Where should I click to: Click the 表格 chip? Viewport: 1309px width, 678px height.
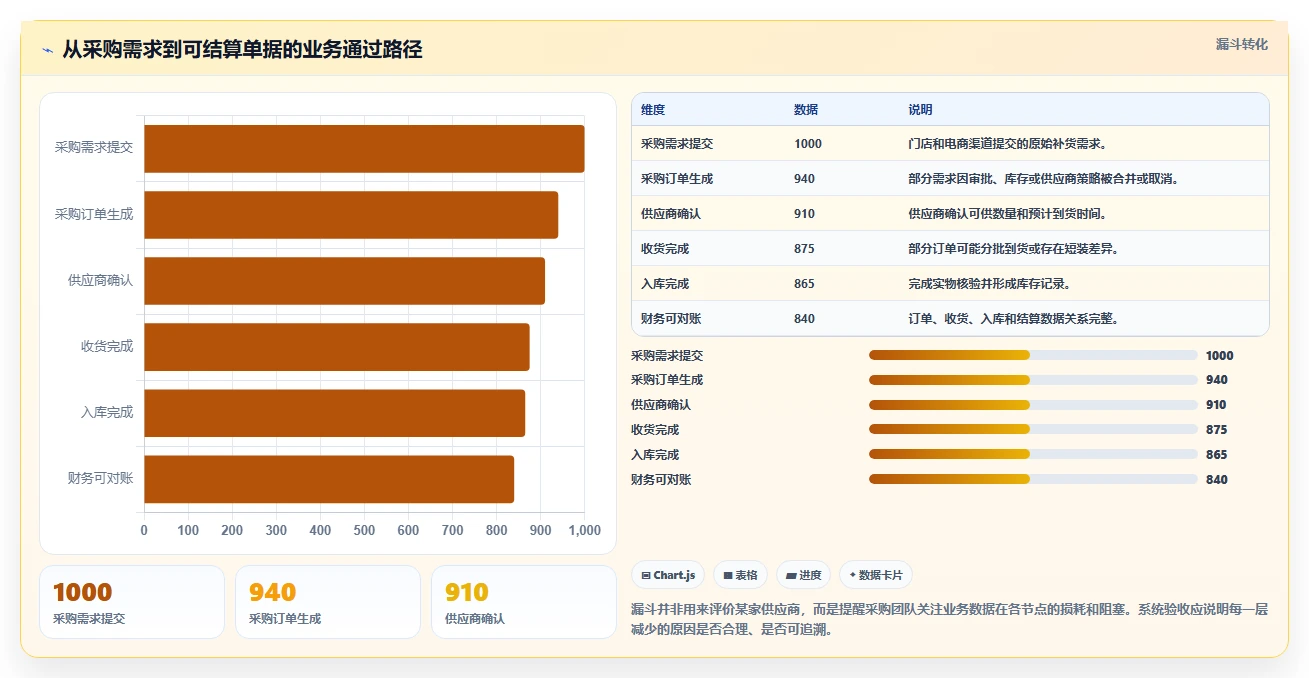[741, 575]
